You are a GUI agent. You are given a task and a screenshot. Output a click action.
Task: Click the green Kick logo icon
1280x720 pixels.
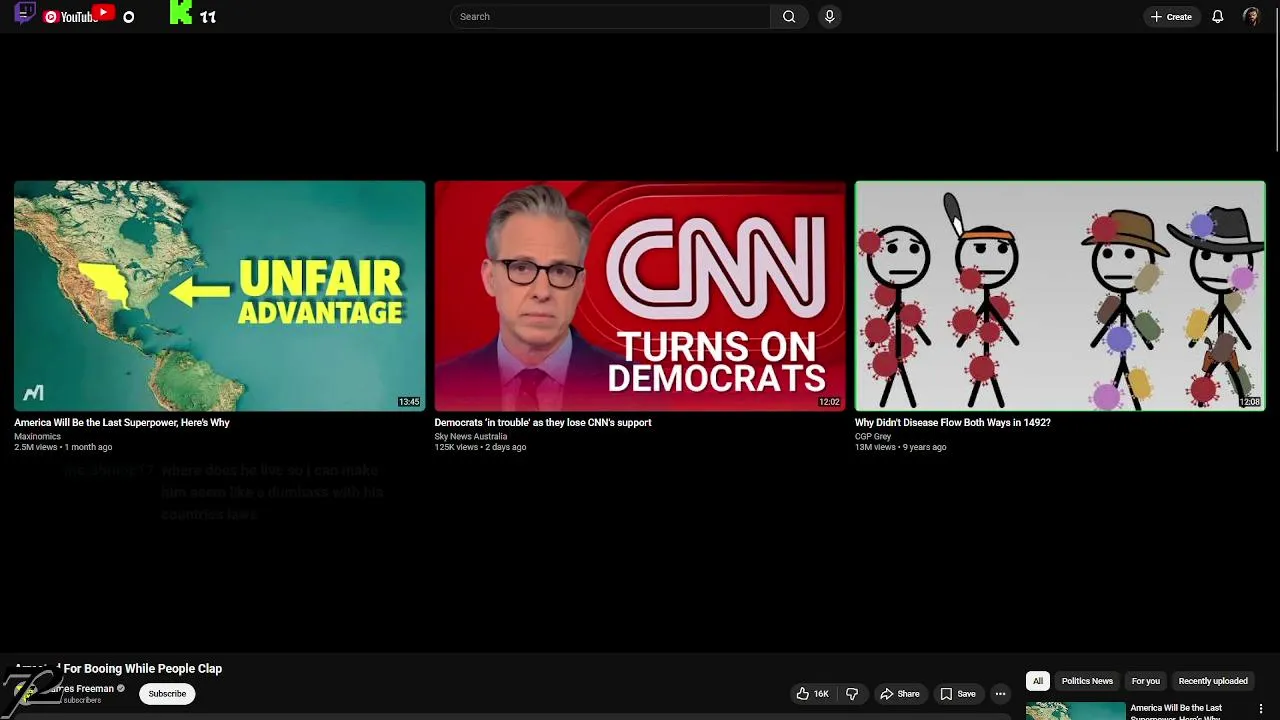click(181, 13)
